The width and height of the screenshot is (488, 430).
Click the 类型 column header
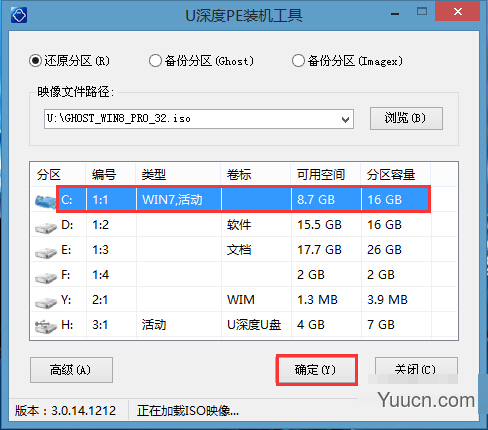tap(154, 175)
